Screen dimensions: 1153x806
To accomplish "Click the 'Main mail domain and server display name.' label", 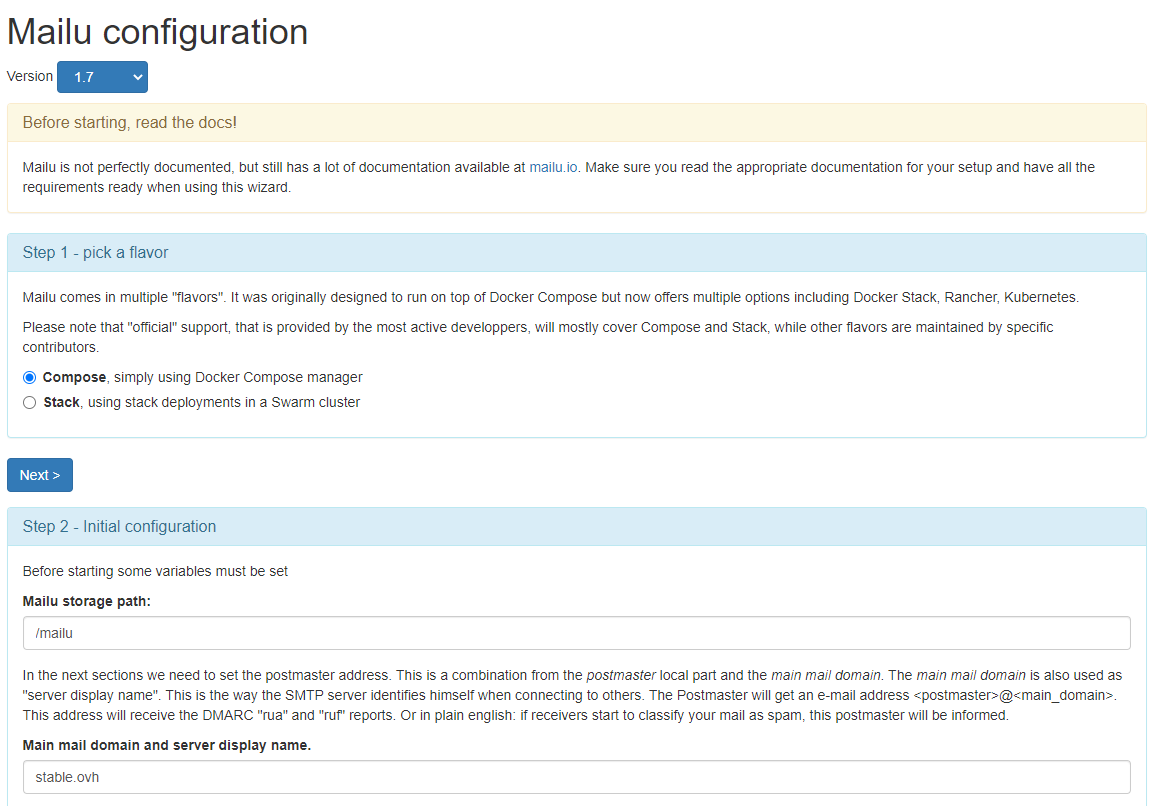I will (x=166, y=745).
